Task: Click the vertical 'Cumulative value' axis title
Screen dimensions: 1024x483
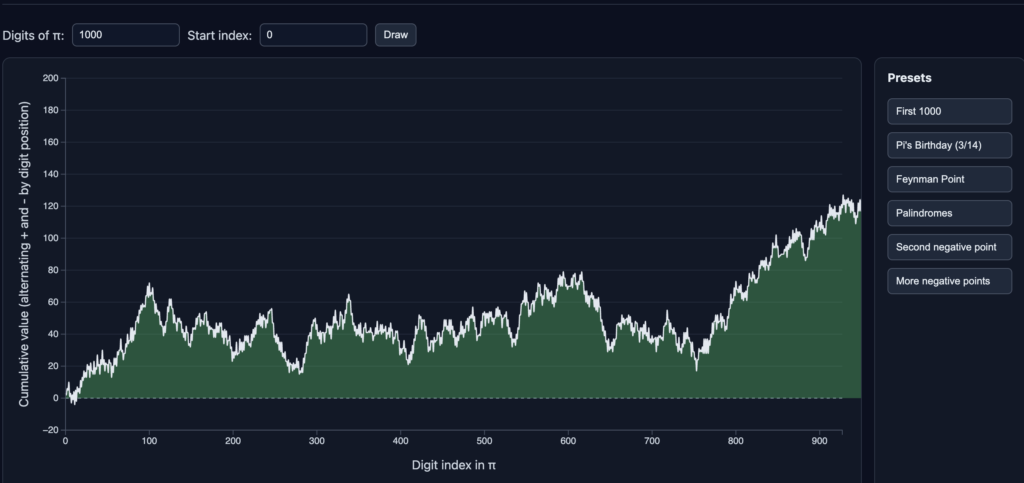Action: pos(24,254)
